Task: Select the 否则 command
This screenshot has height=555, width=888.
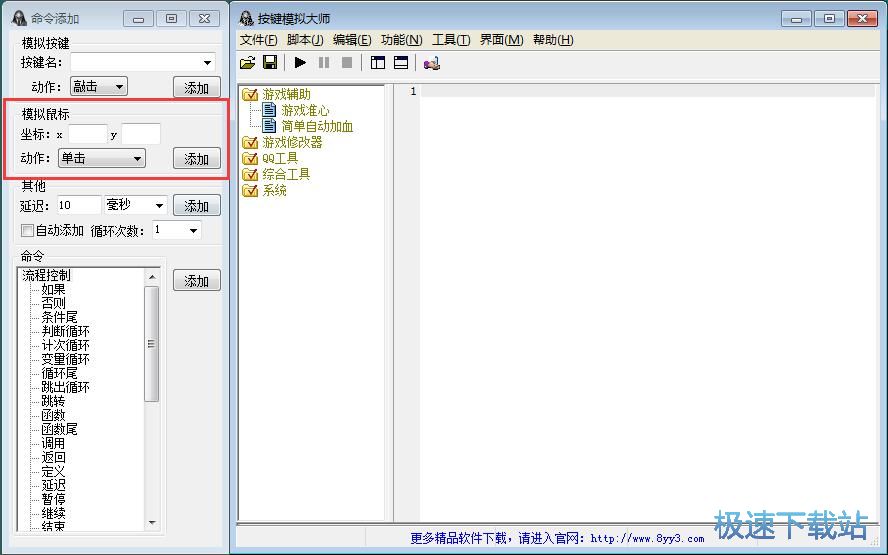Action: [53, 303]
